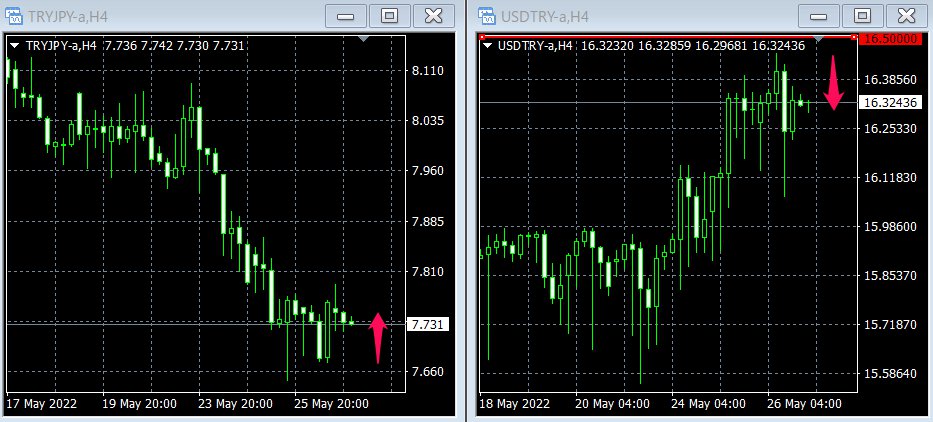Image resolution: width=933 pixels, height=422 pixels.
Task: Select the red 16.50000 horizontal line
Action: click(x=668, y=37)
